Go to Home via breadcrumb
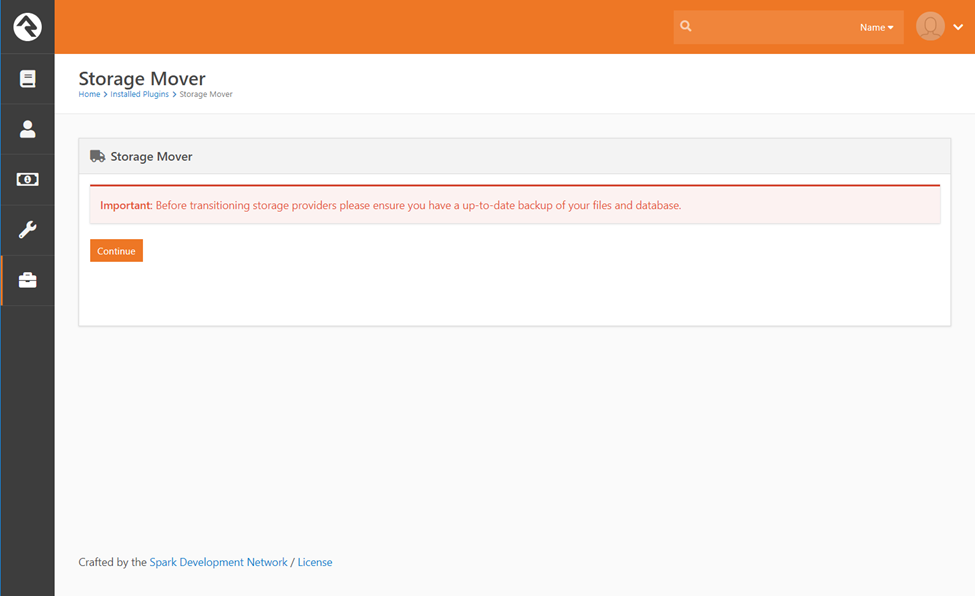This screenshot has height=596, width=975. click(x=89, y=95)
